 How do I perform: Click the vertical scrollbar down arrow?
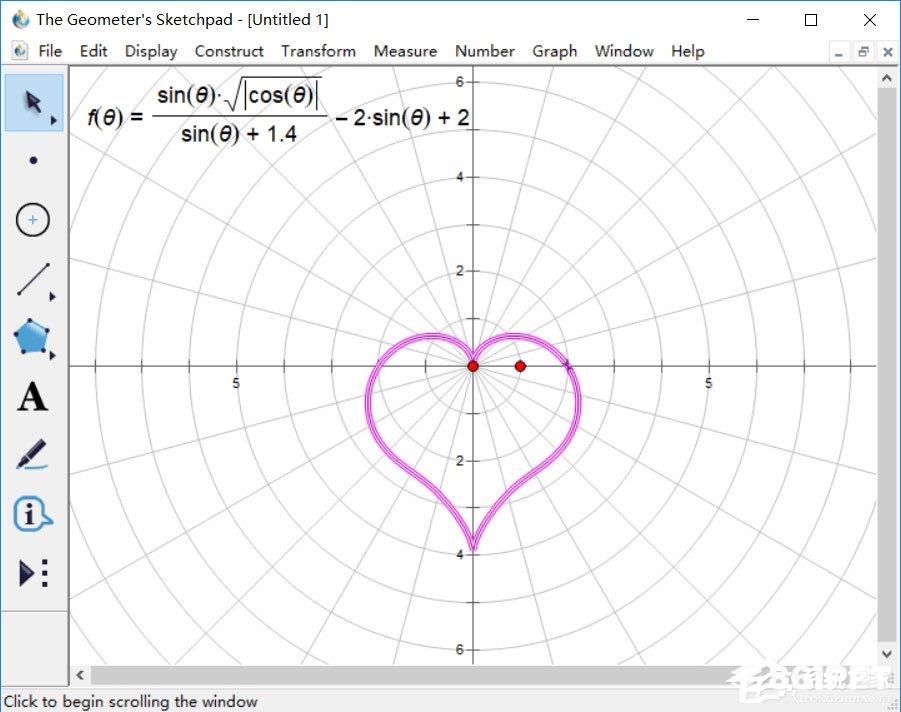(x=887, y=654)
